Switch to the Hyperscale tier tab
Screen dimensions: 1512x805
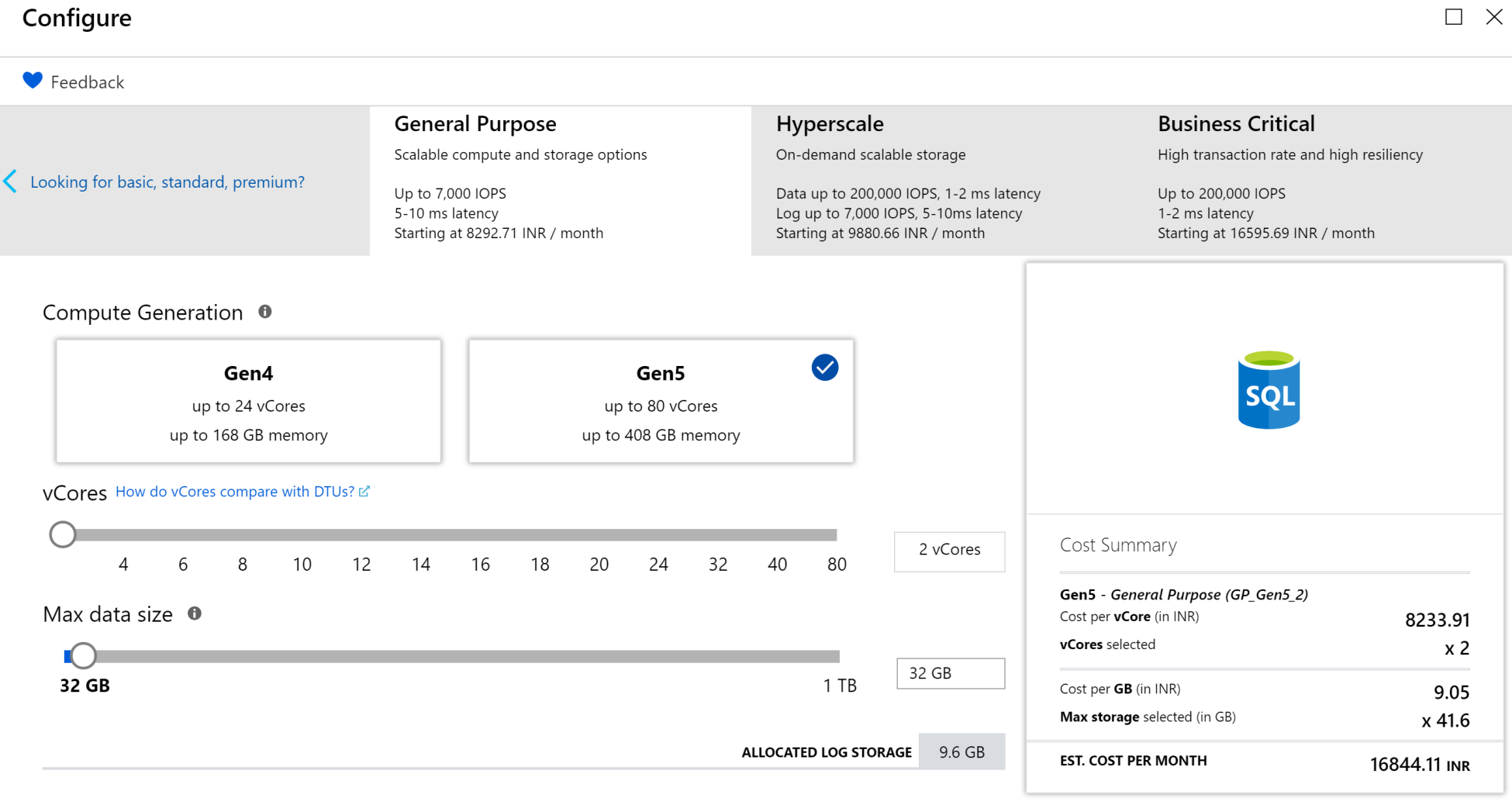pyautogui.click(x=942, y=181)
